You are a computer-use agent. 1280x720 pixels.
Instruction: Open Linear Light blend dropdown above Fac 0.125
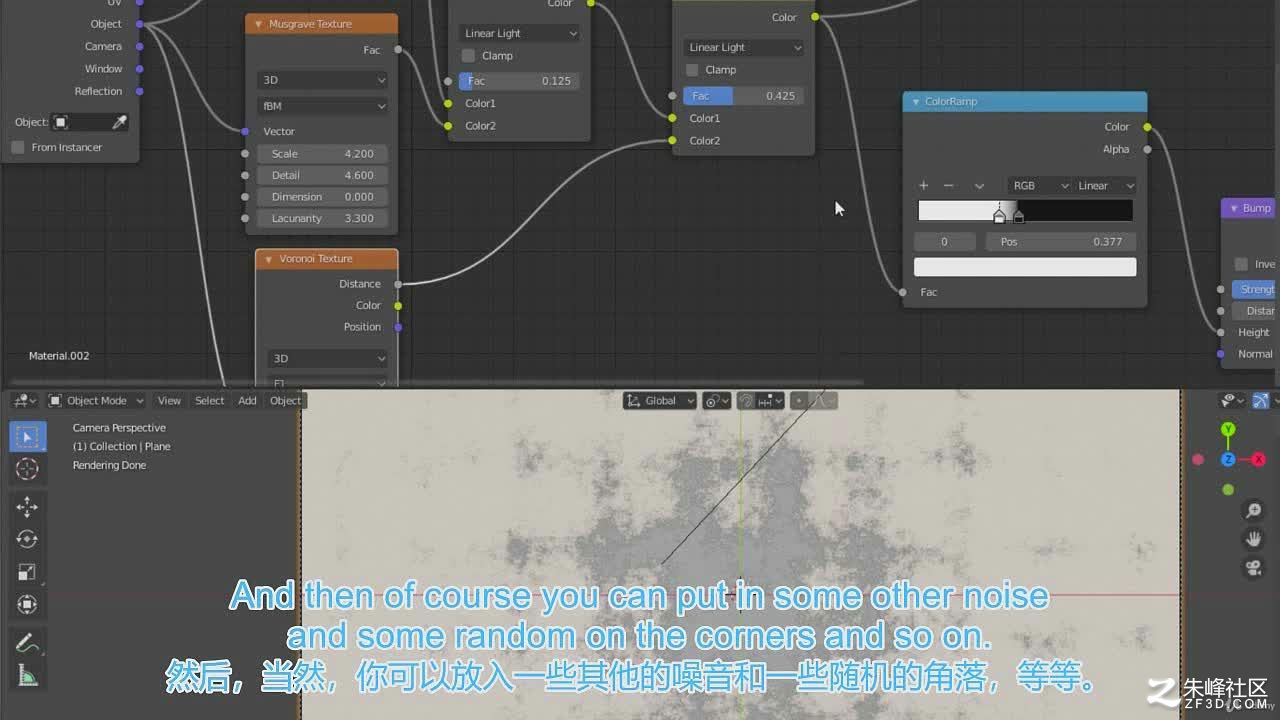pyautogui.click(x=519, y=33)
